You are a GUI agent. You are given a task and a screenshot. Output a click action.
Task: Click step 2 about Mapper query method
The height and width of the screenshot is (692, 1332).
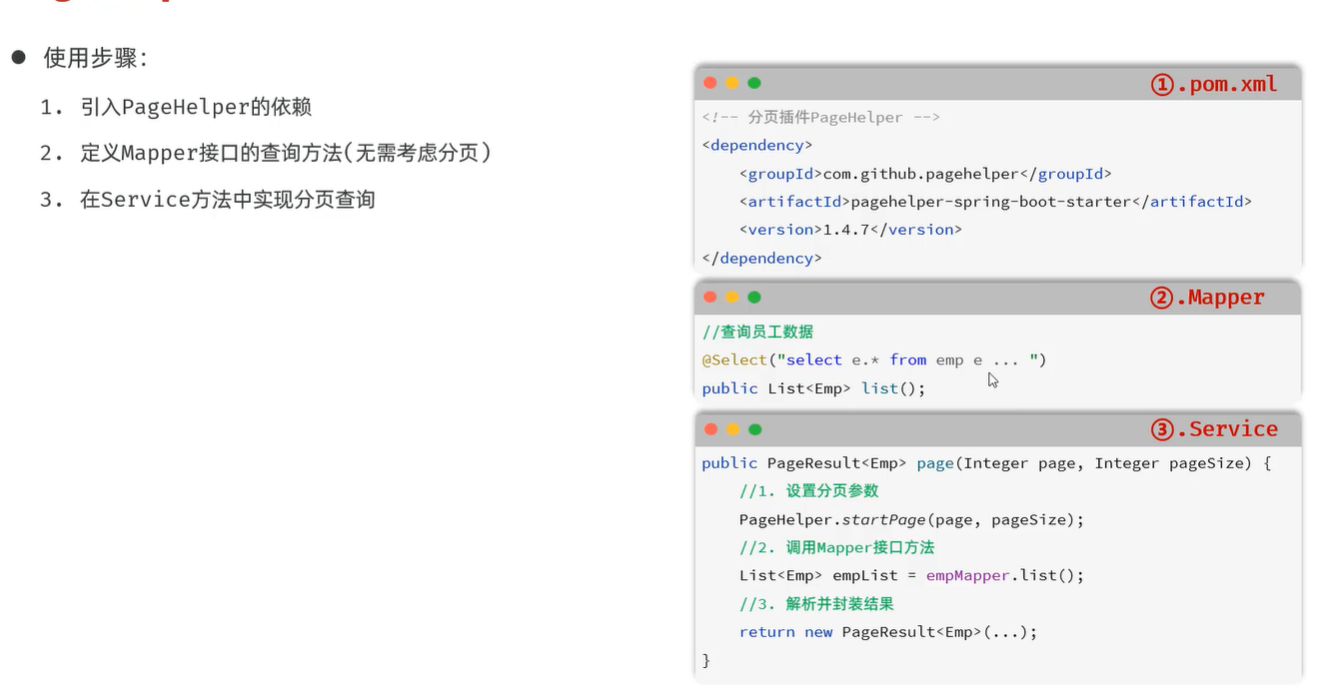point(266,153)
